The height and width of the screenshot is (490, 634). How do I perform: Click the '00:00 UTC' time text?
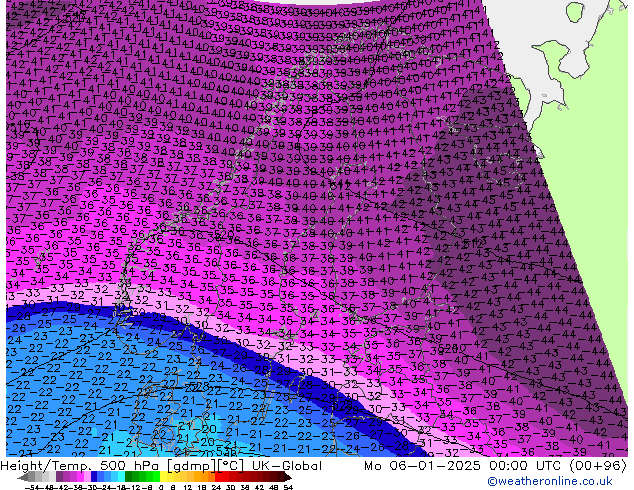(525, 466)
